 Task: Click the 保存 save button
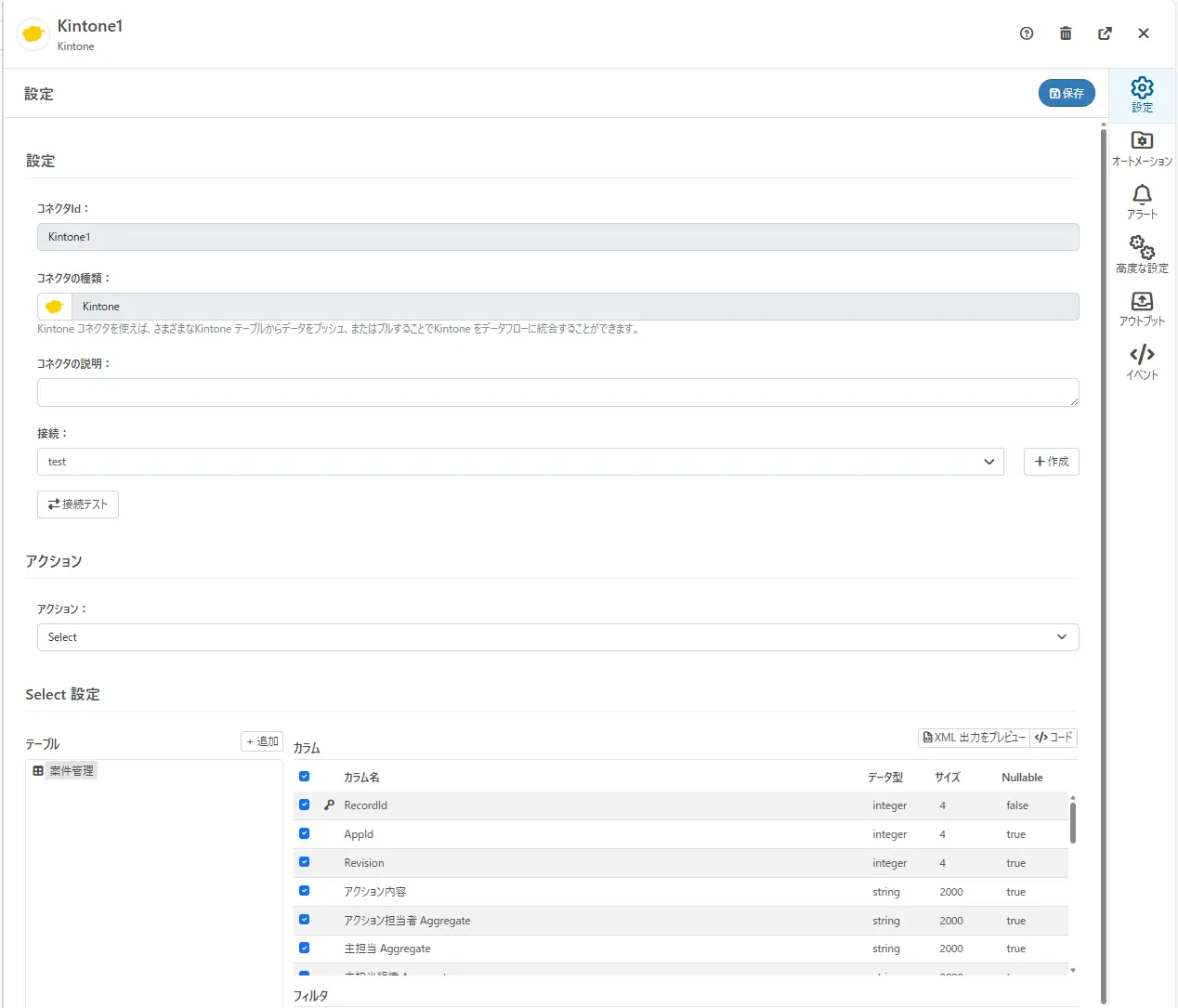click(x=1067, y=93)
